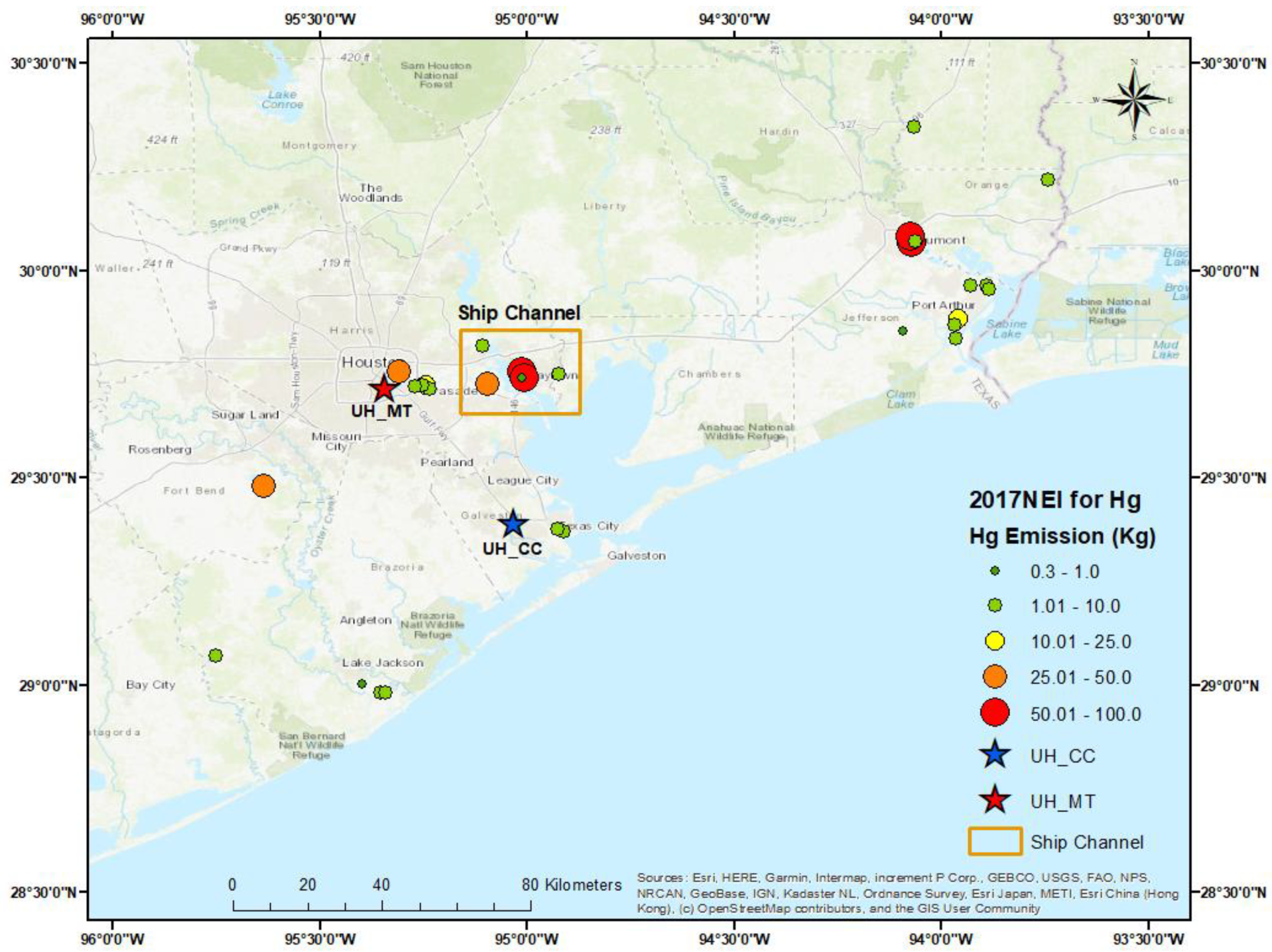Click the bold Ship Channel map label
Image resolution: width=1272 pixels, height=952 pixels.
[x=519, y=313]
